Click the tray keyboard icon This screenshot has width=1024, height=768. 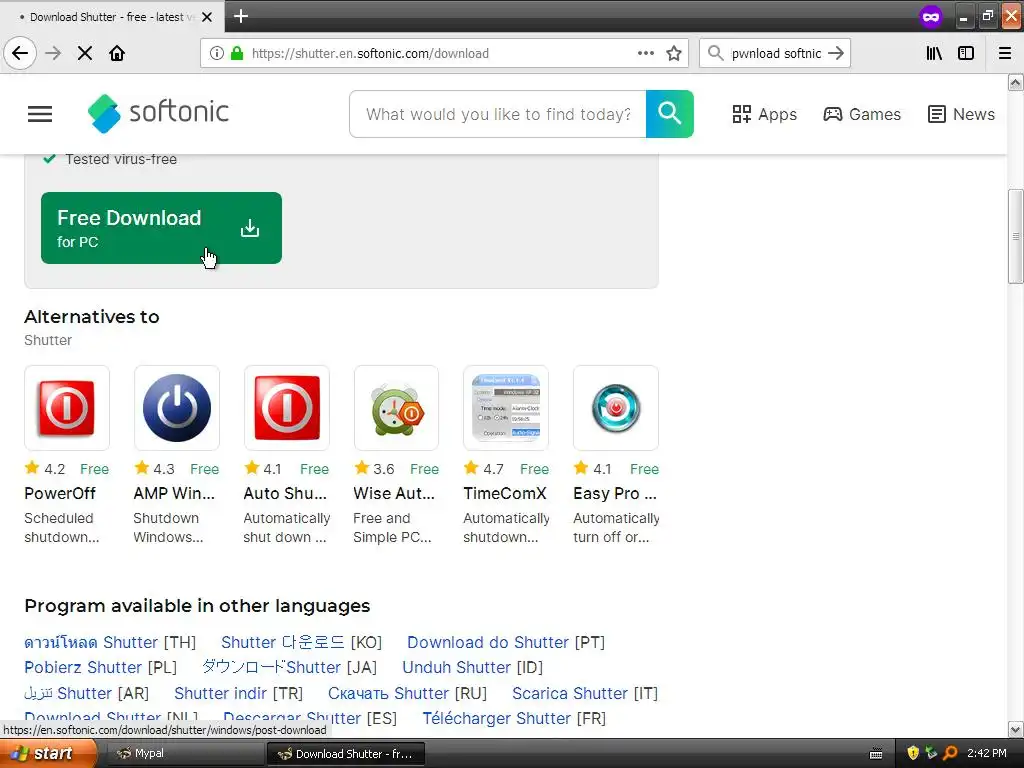click(876, 754)
